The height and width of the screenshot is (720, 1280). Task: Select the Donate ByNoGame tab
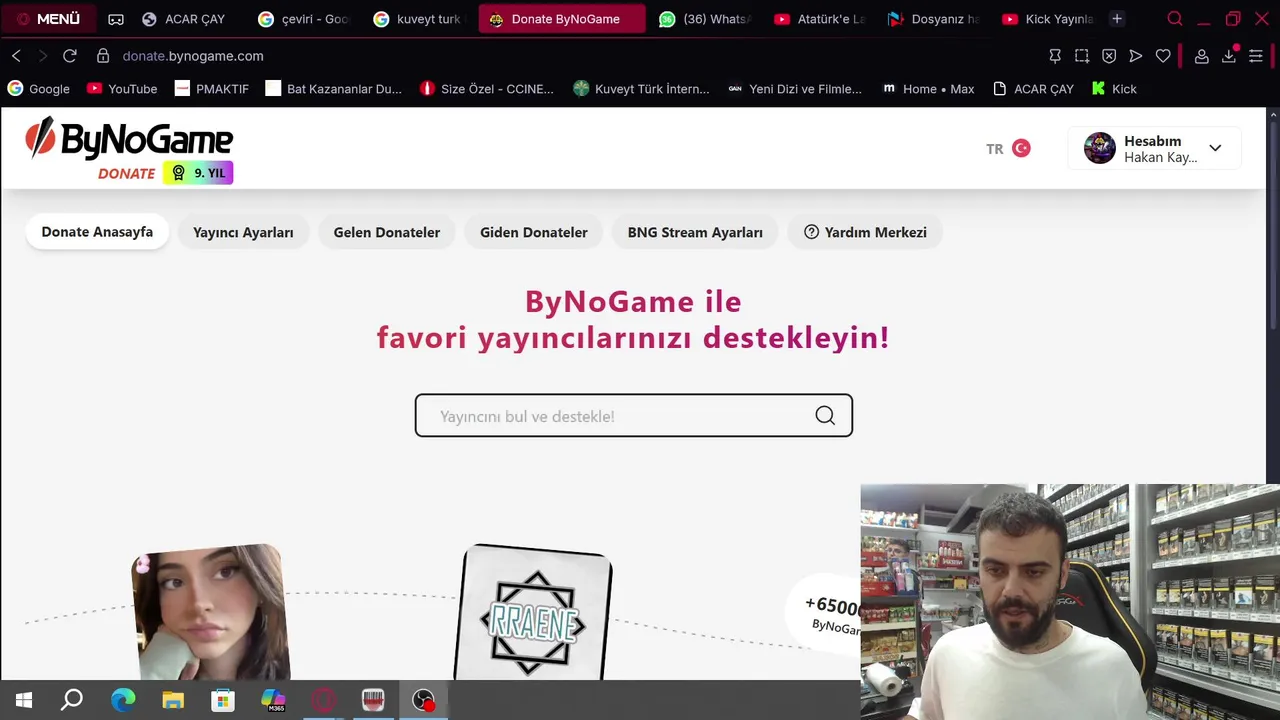(562, 19)
